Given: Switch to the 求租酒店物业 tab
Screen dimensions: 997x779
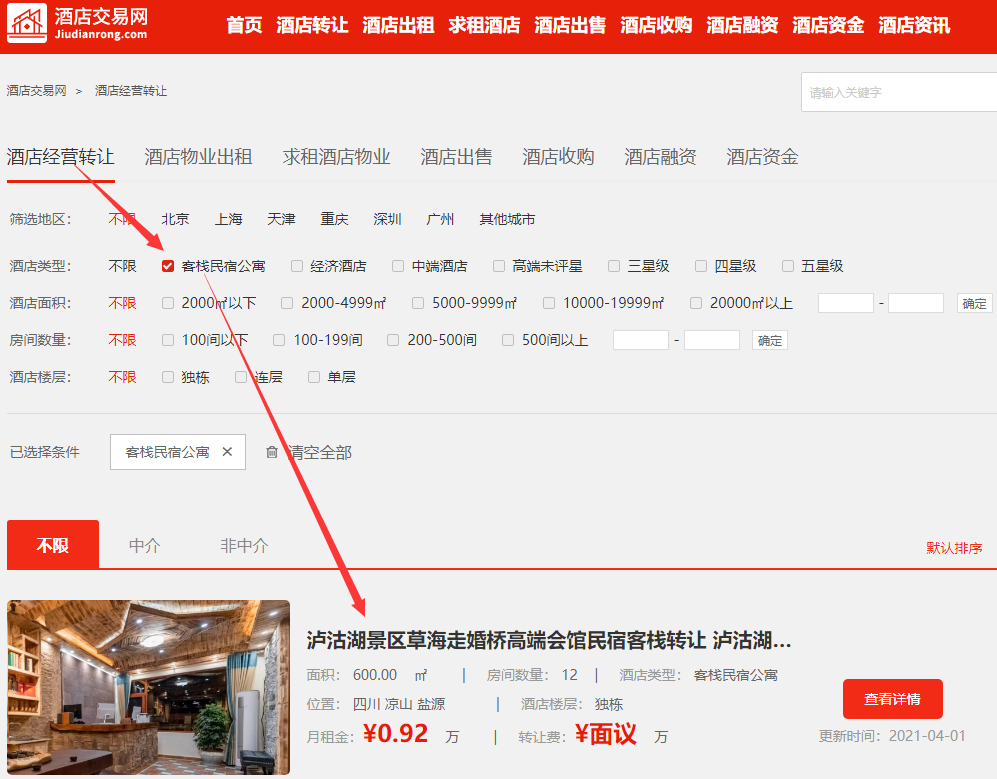Looking at the screenshot, I should 336,156.
